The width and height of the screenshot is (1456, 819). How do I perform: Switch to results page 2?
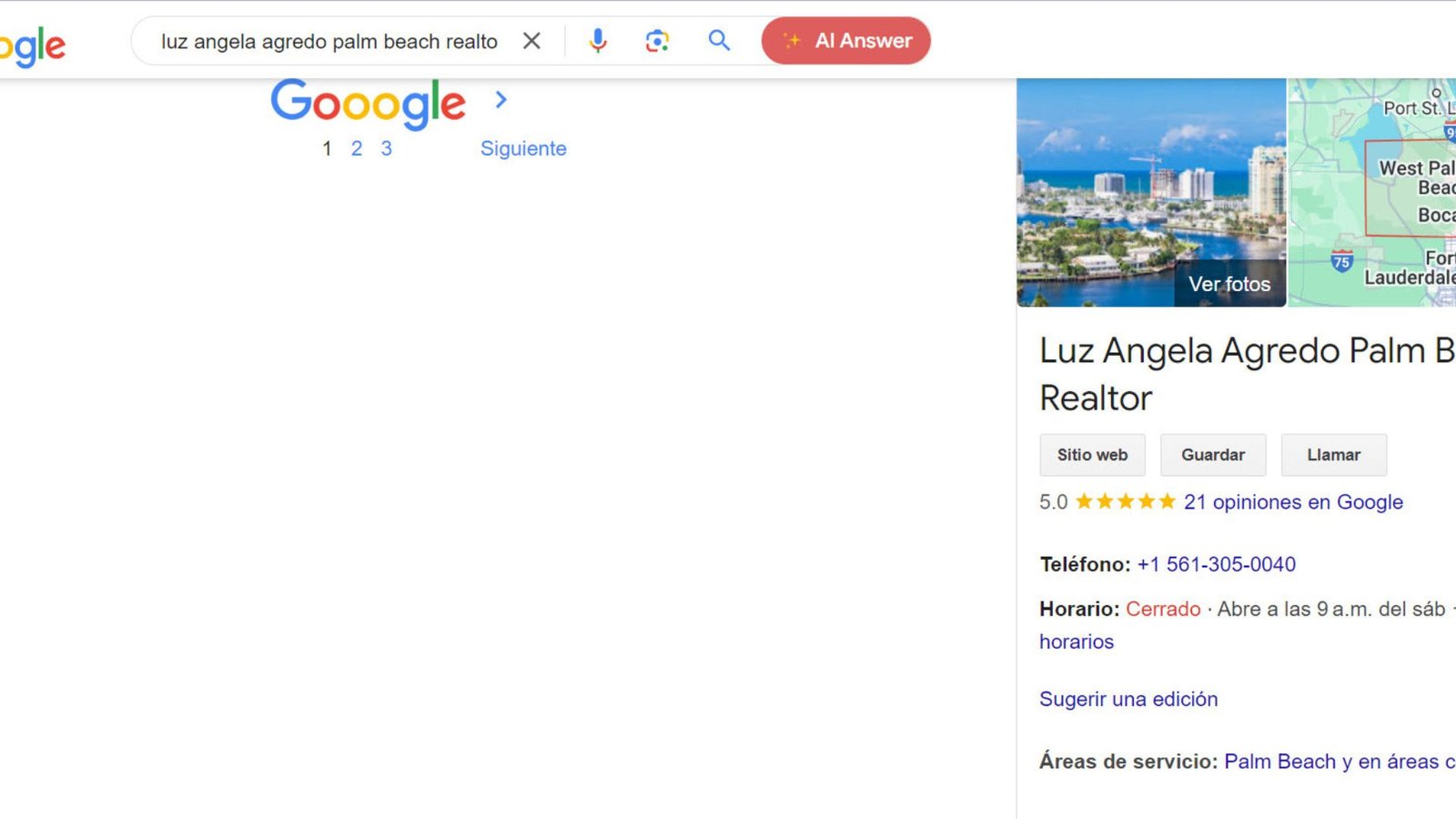[x=357, y=148]
